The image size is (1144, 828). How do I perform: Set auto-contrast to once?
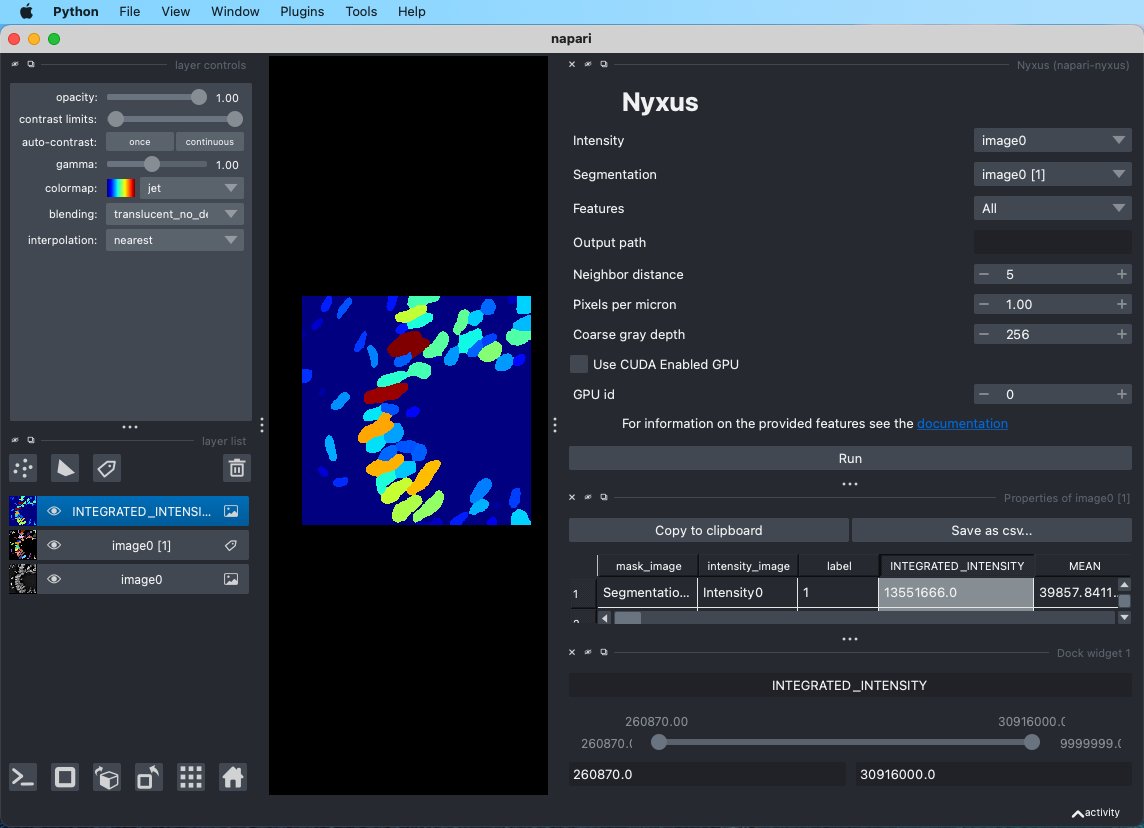coord(139,142)
